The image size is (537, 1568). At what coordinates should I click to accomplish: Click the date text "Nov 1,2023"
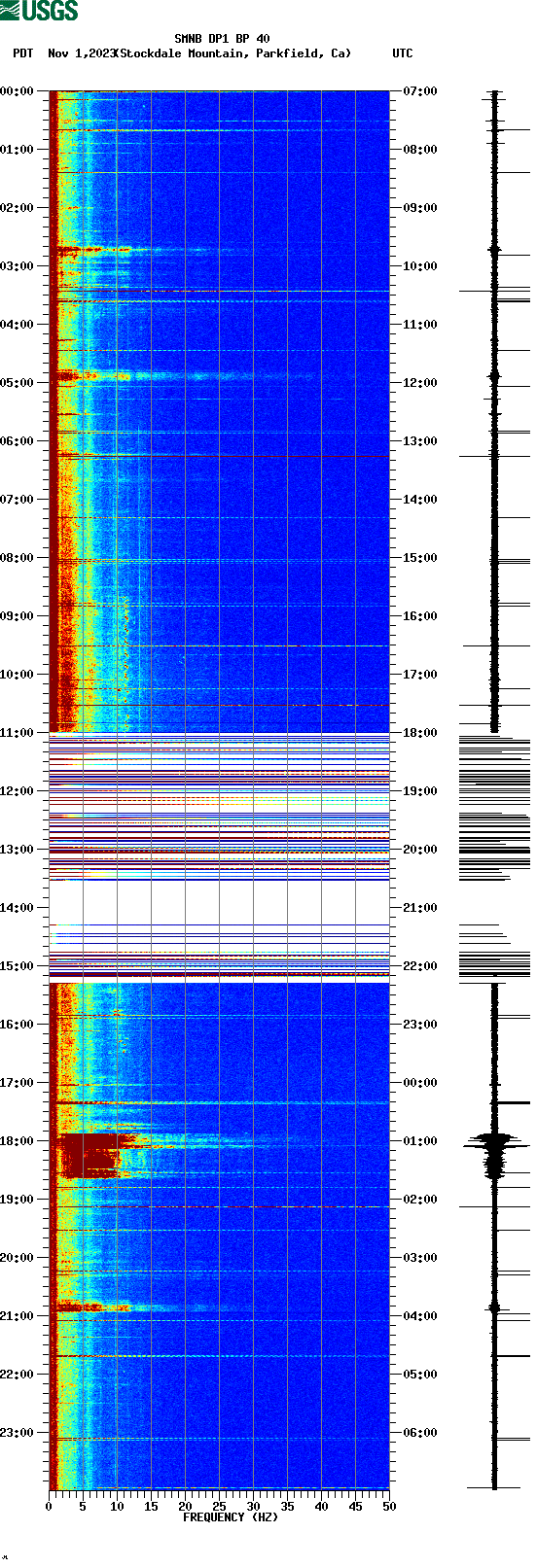(x=81, y=53)
